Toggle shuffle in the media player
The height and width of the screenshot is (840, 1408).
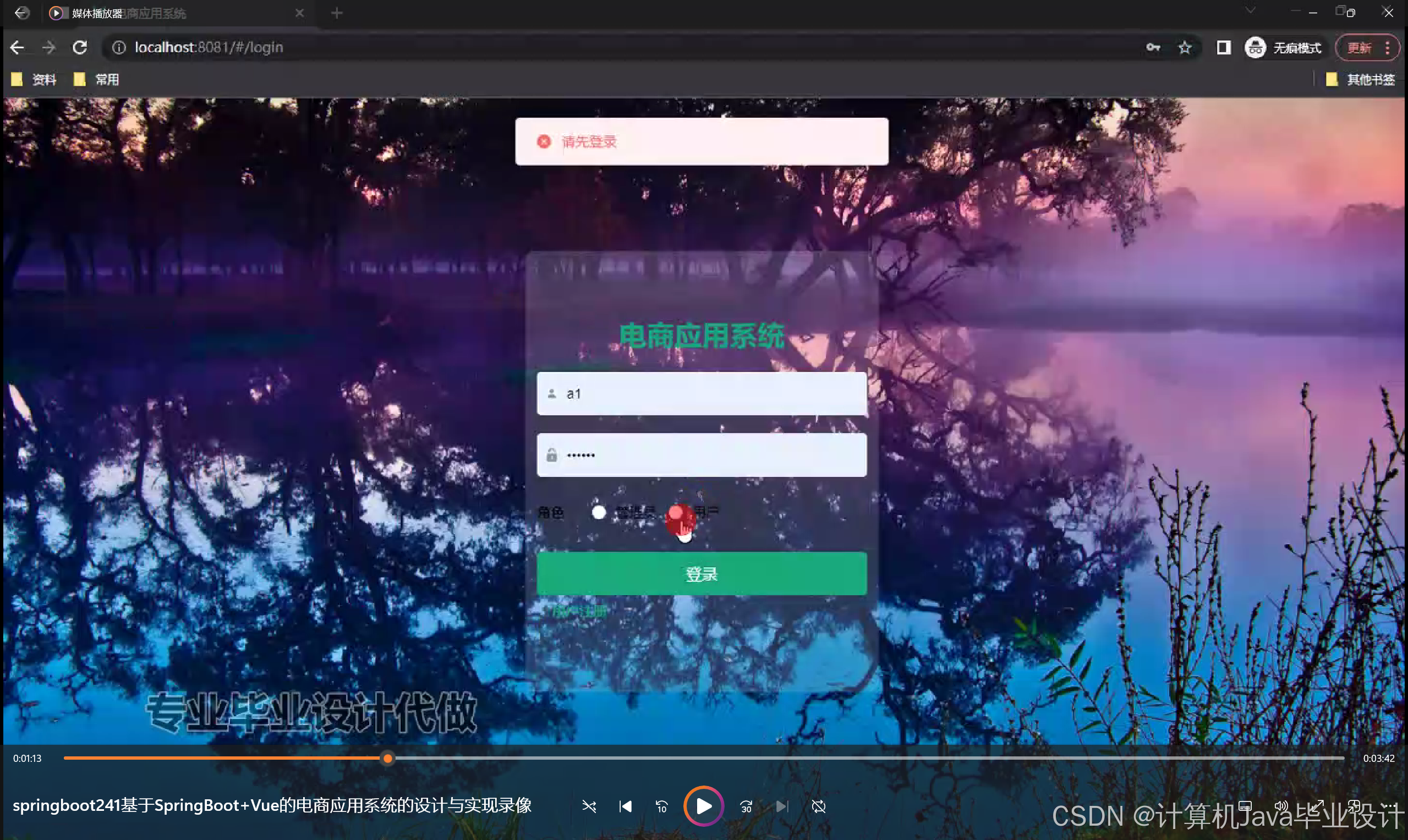pos(589,806)
